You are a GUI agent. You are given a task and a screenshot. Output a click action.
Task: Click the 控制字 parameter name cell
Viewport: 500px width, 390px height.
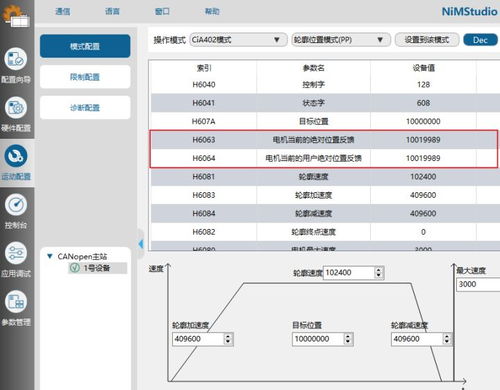313,85
